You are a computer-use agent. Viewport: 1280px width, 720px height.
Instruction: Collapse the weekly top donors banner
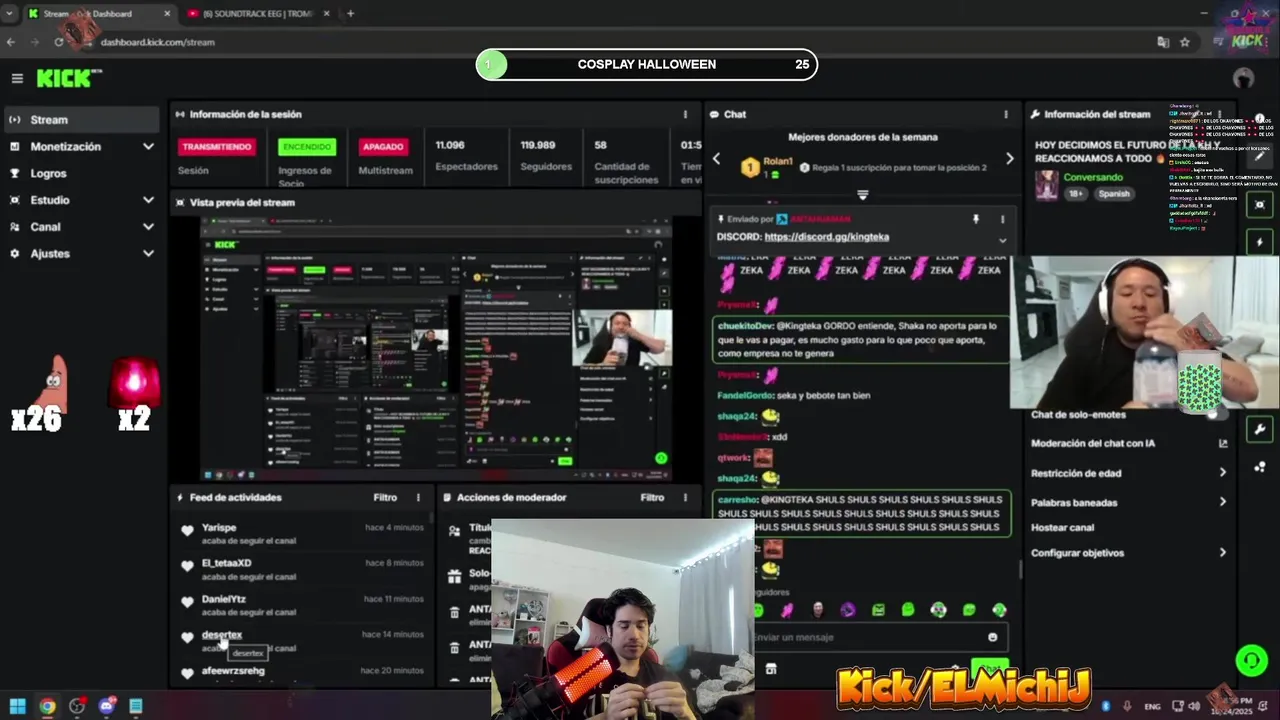pos(862,194)
